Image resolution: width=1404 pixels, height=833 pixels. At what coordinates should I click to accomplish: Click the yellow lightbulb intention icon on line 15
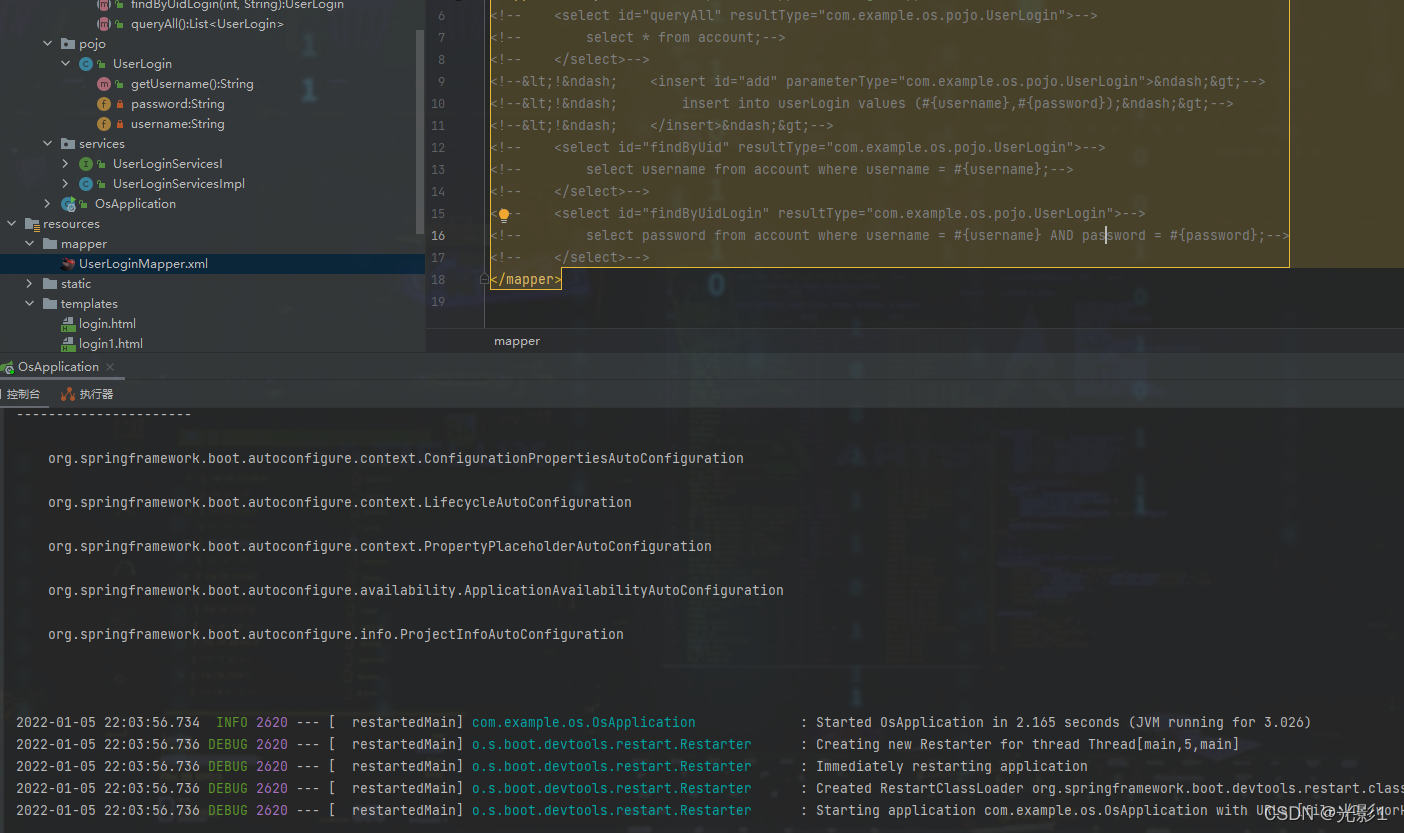point(504,214)
